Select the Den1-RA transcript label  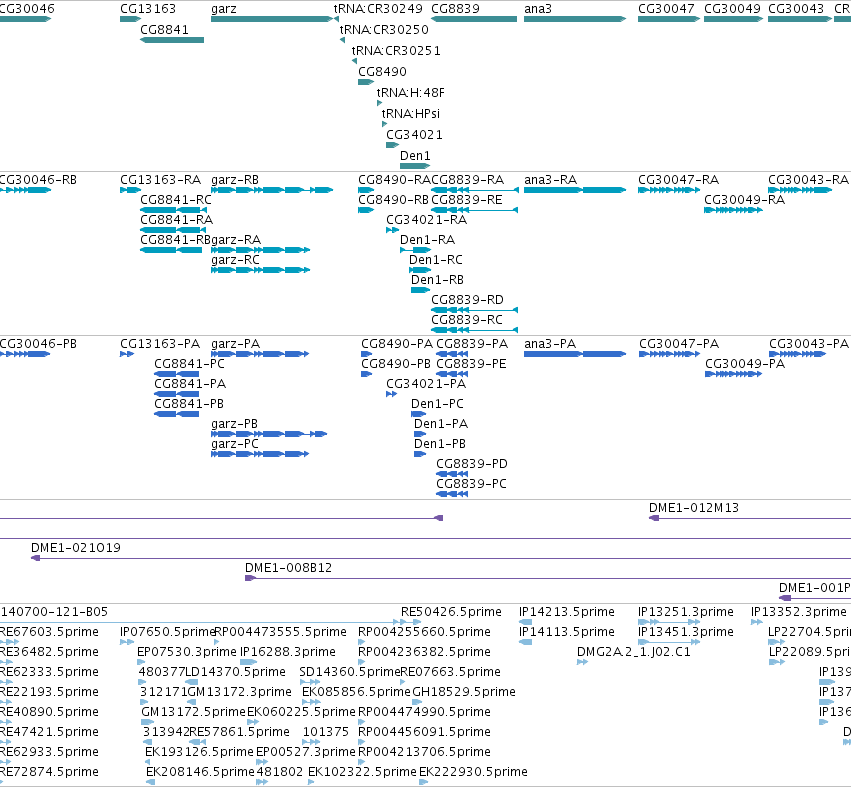point(428,240)
